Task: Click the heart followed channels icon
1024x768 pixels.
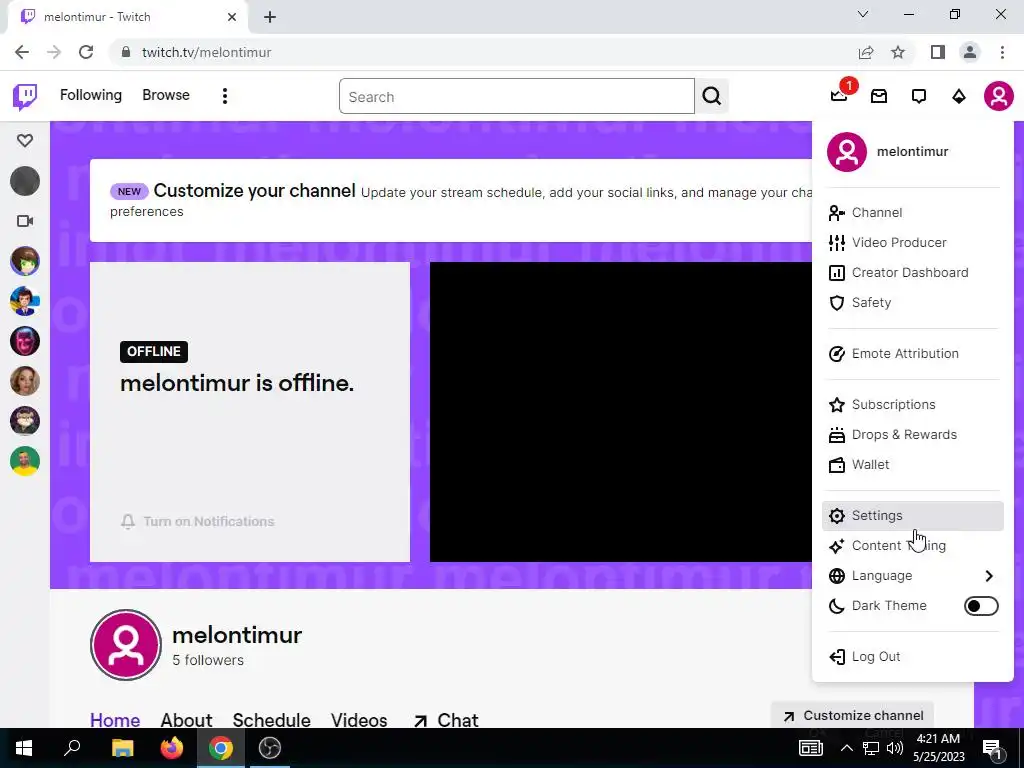Action: click(x=25, y=140)
